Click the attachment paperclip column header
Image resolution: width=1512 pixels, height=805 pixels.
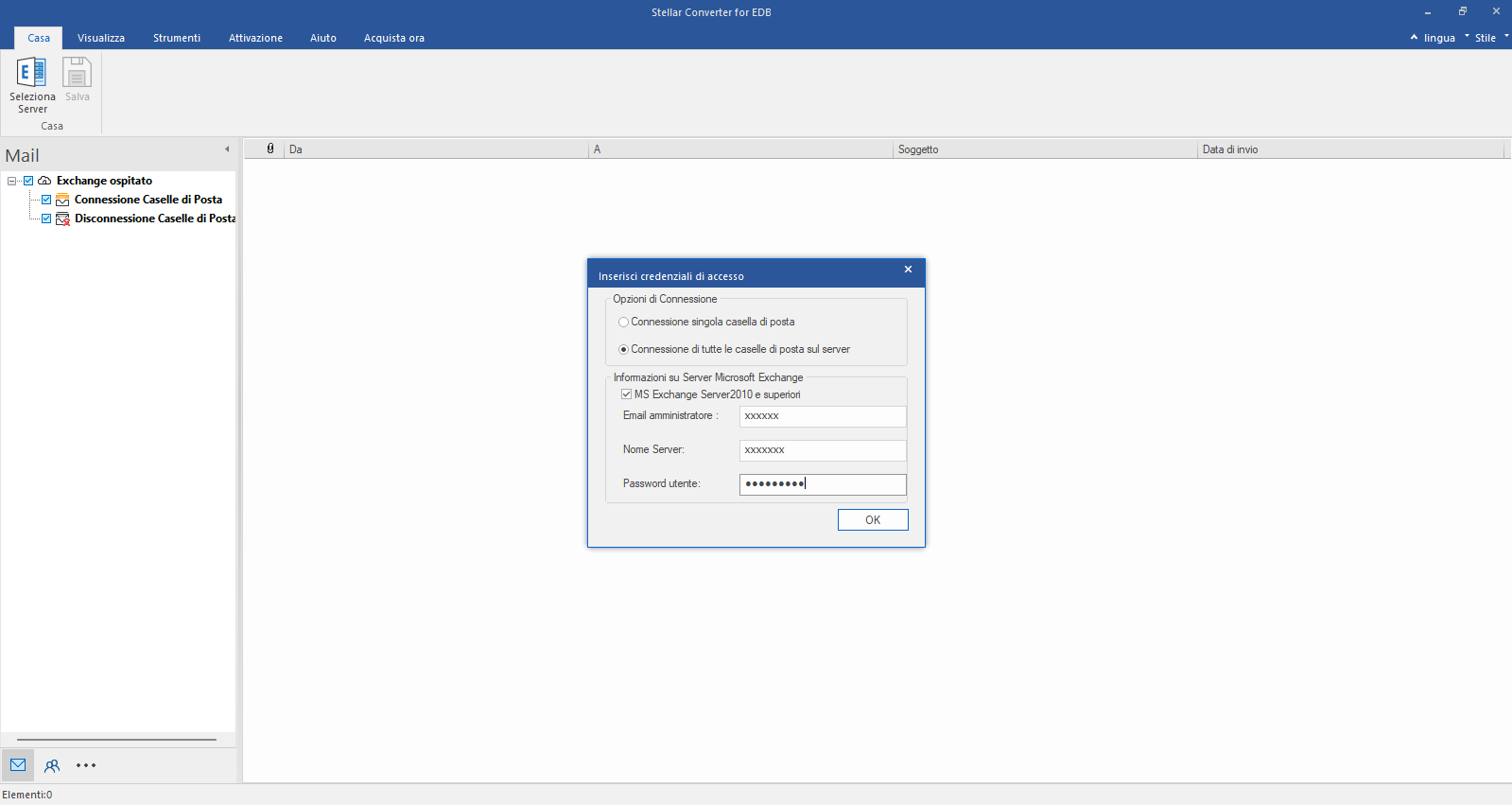(x=270, y=149)
